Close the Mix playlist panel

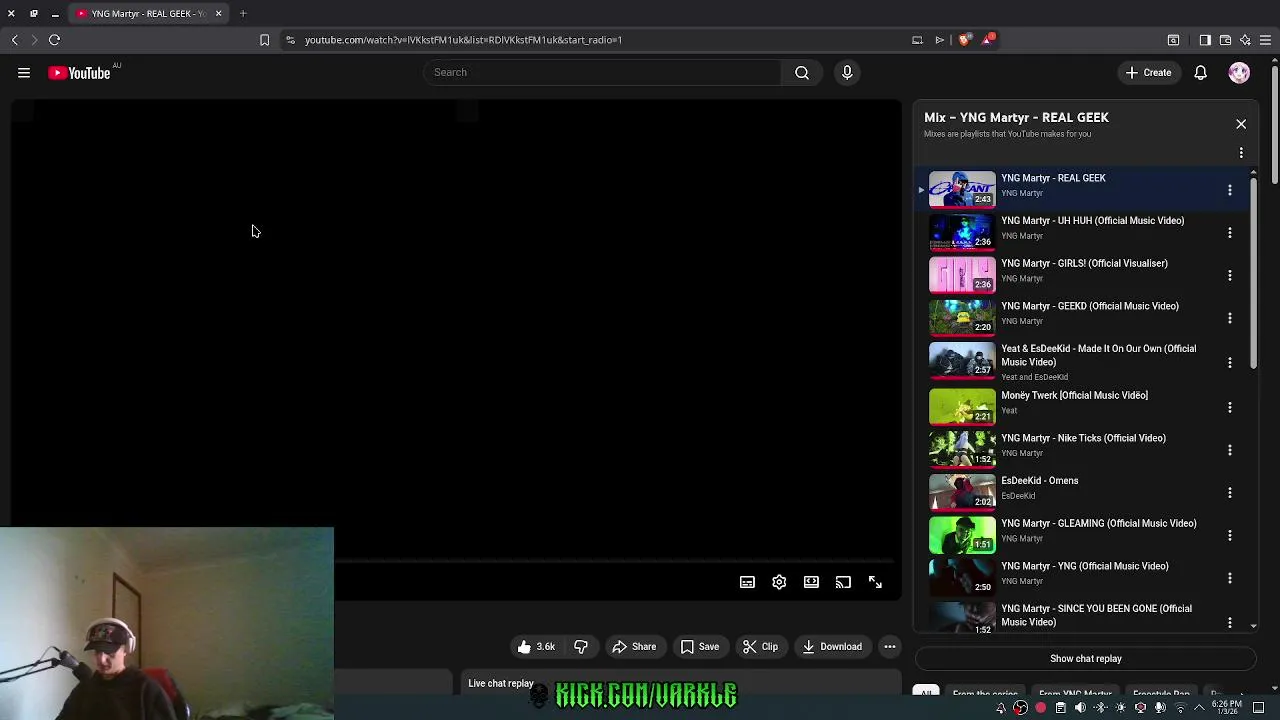click(x=1241, y=124)
